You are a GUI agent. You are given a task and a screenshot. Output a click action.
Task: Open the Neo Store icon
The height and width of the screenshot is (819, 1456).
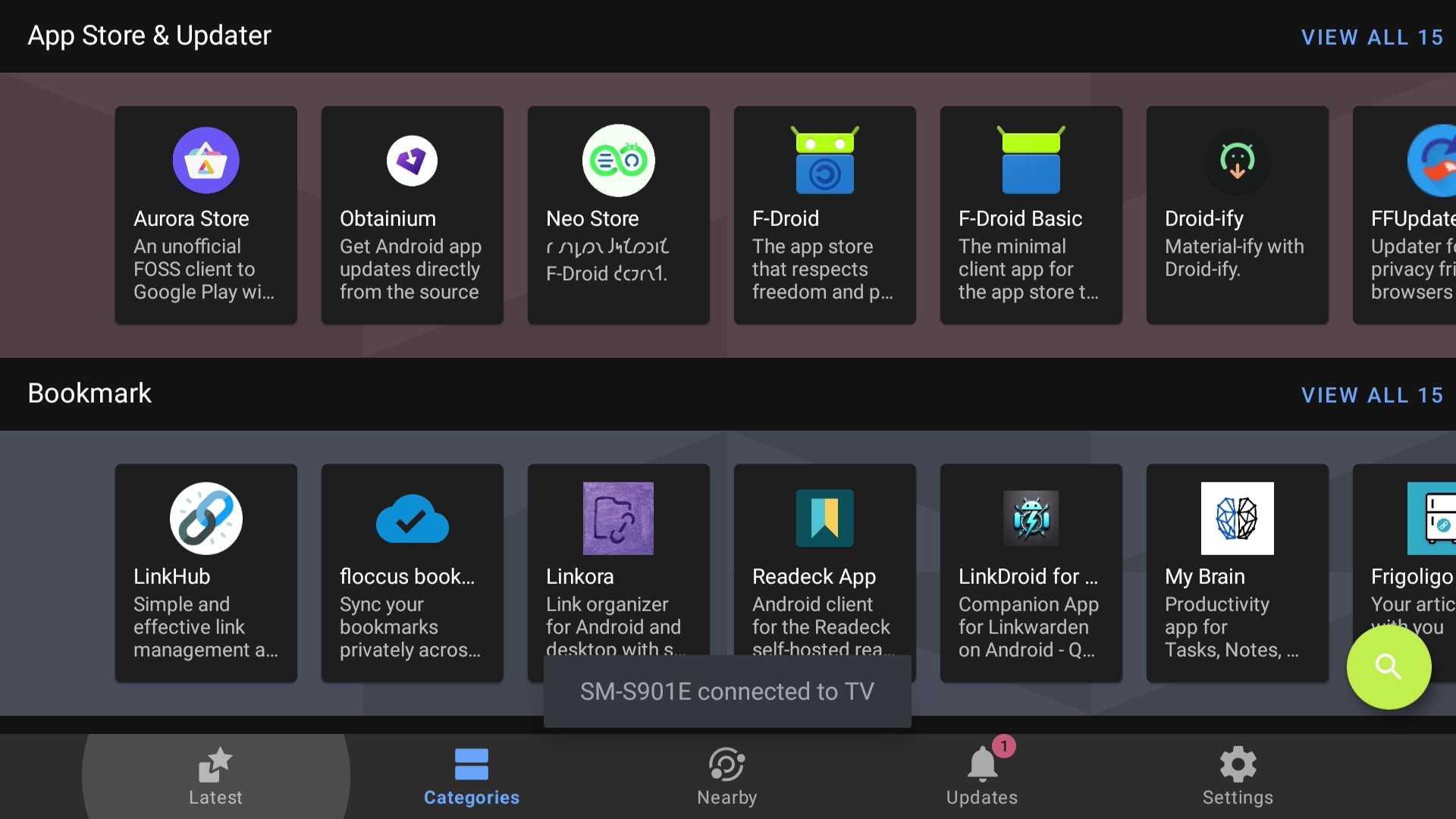click(618, 161)
